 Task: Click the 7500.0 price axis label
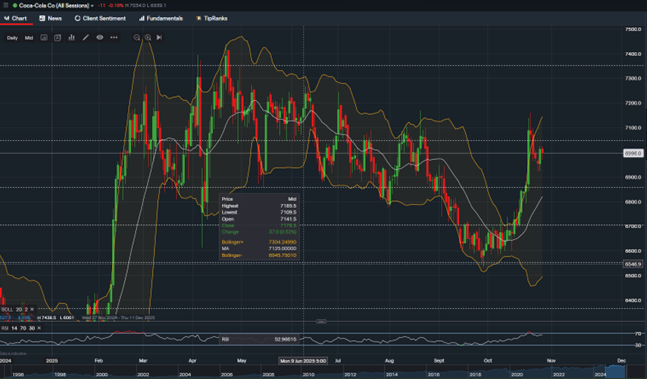(x=633, y=29)
